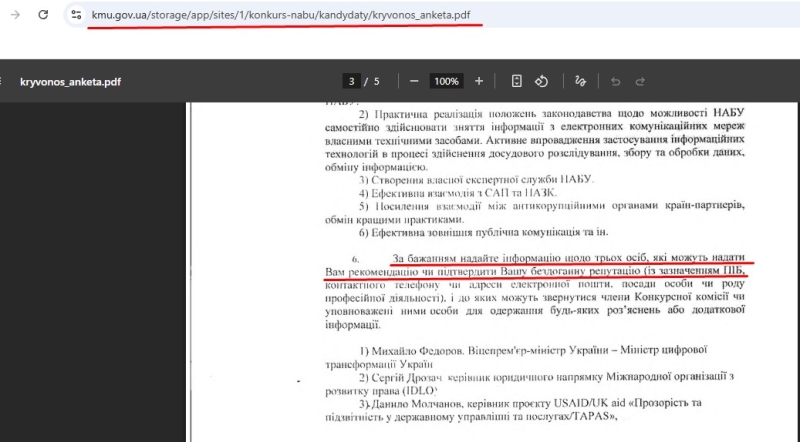Click text 'USAID/UK aid' in the document
The image size is (800, 442).
(x=589, y=403)
